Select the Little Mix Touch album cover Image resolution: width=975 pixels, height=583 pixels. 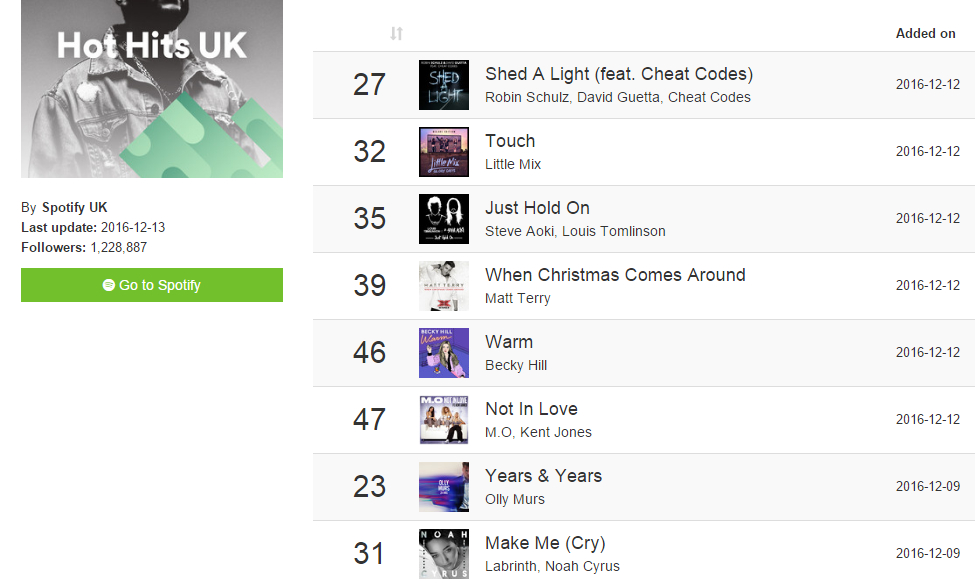tap(444, 152)
